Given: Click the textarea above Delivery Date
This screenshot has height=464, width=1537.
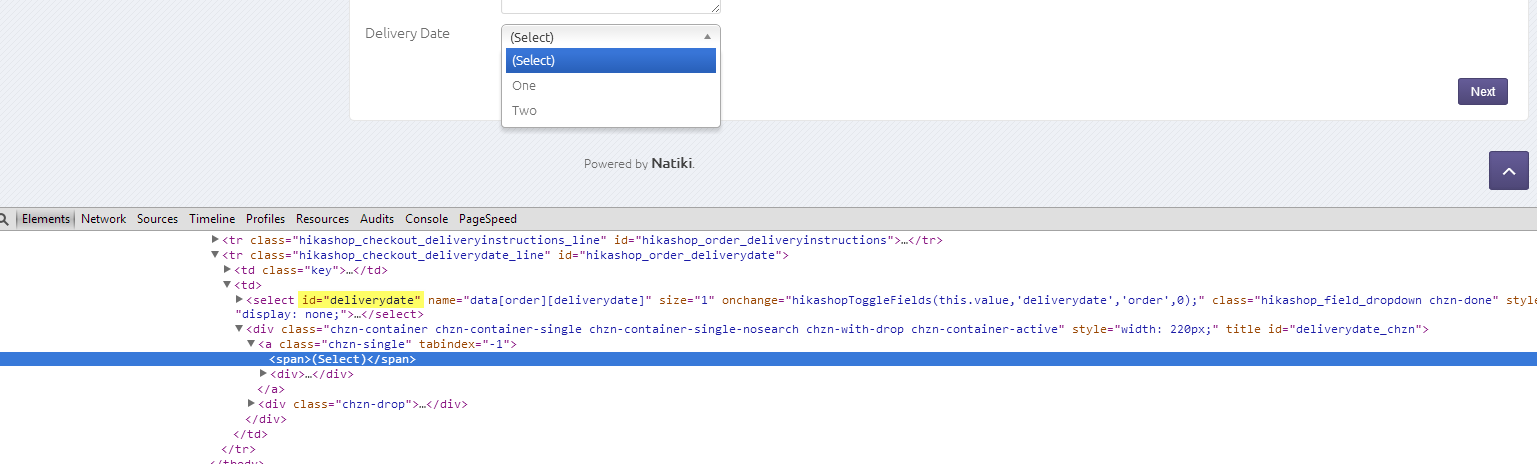Looking at the screenshot, I should pyautogui.click(x=610, y=5).
